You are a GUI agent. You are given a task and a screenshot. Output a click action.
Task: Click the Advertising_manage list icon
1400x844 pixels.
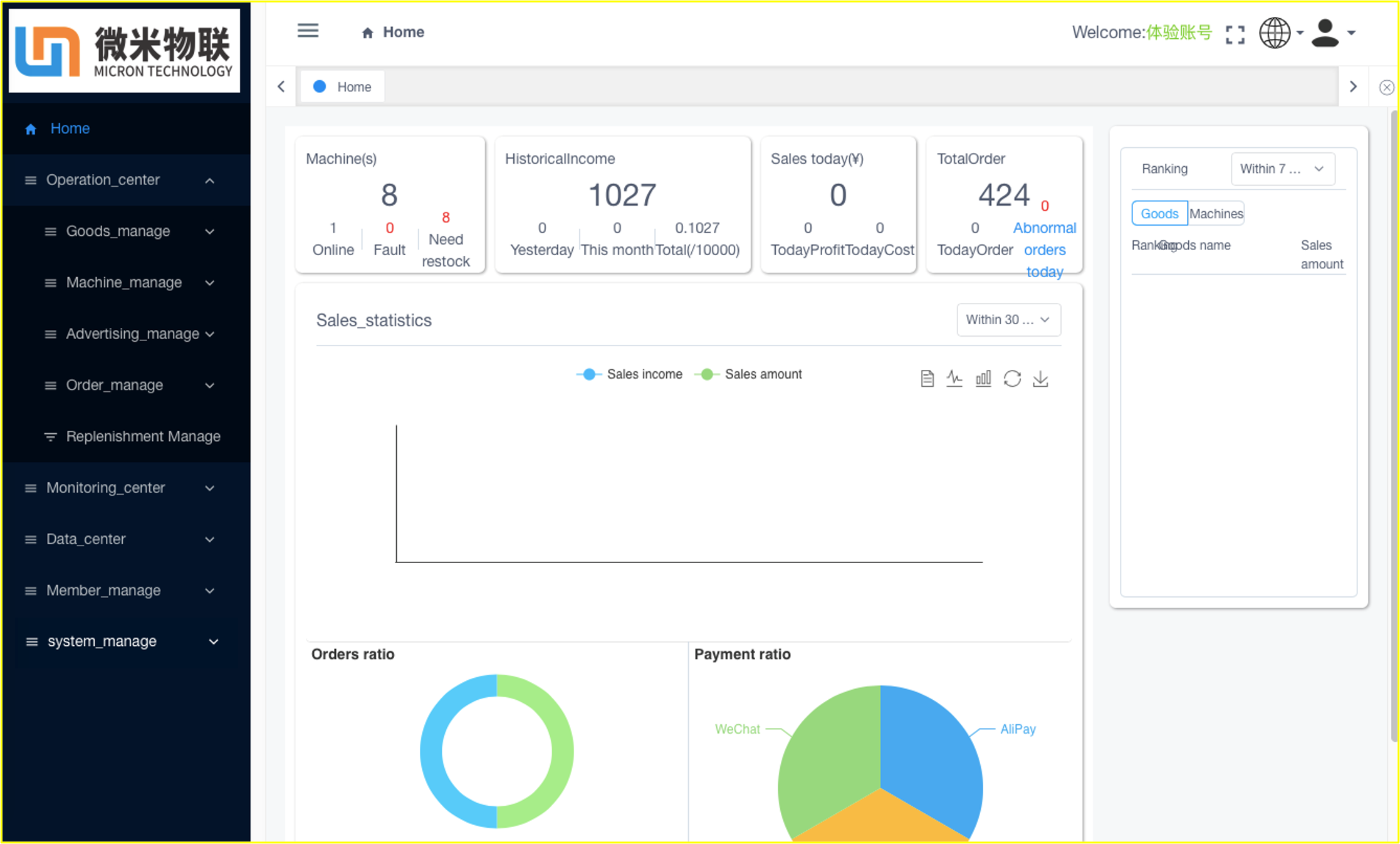(51, 335)
